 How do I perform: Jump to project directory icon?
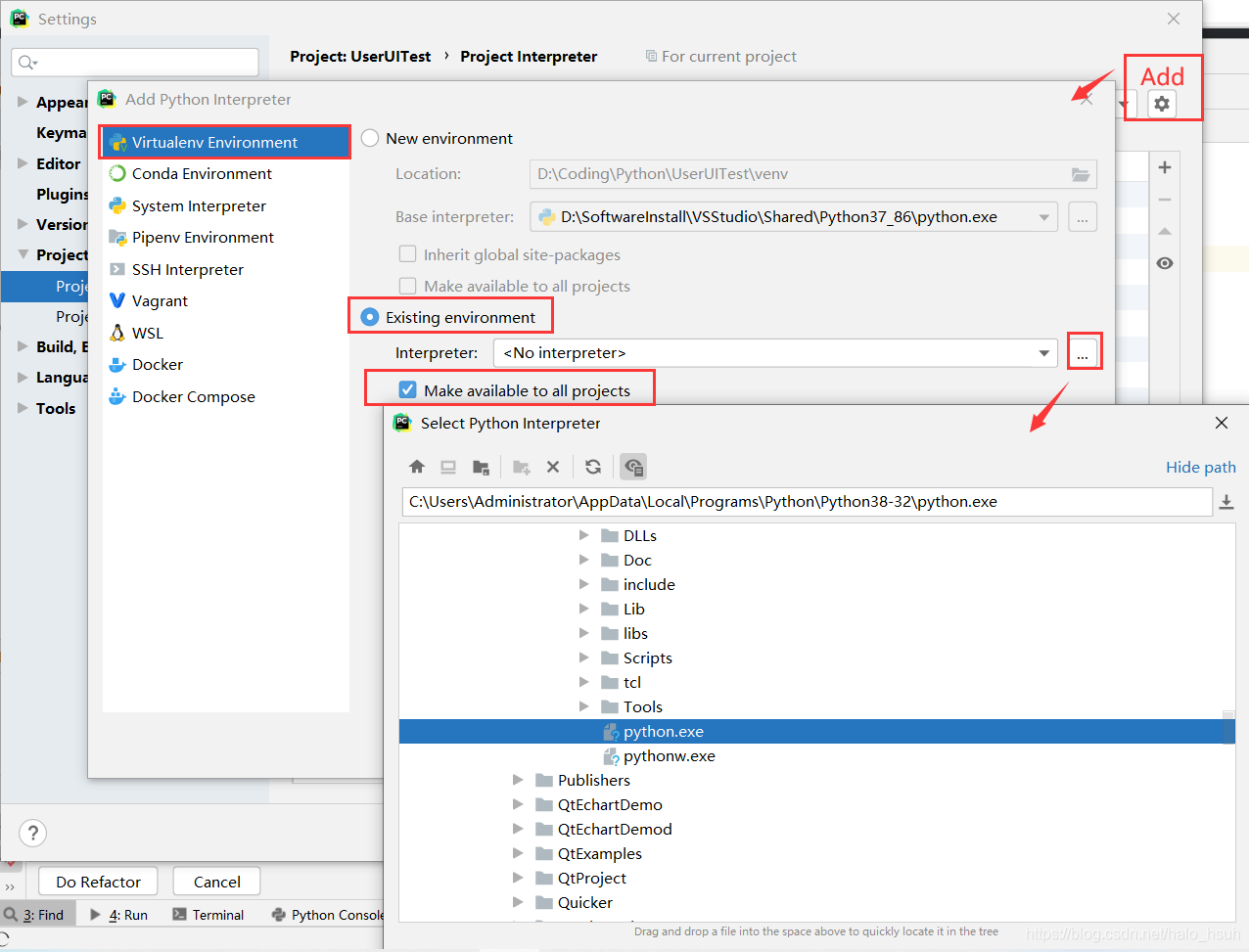pos(481,467)
